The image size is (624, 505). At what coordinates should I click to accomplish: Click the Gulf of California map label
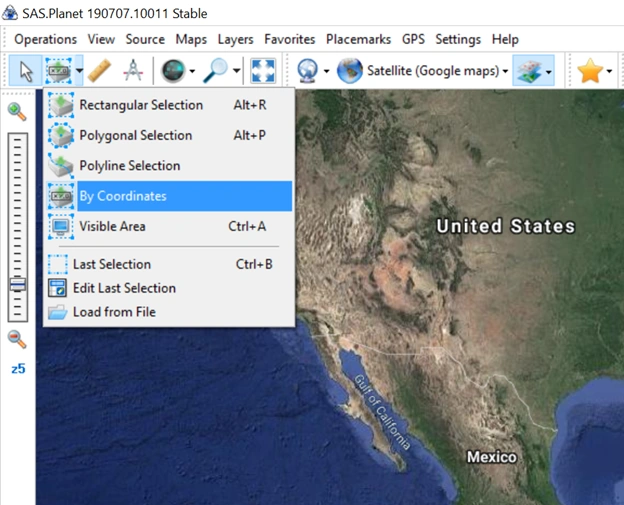coord(382,412)
